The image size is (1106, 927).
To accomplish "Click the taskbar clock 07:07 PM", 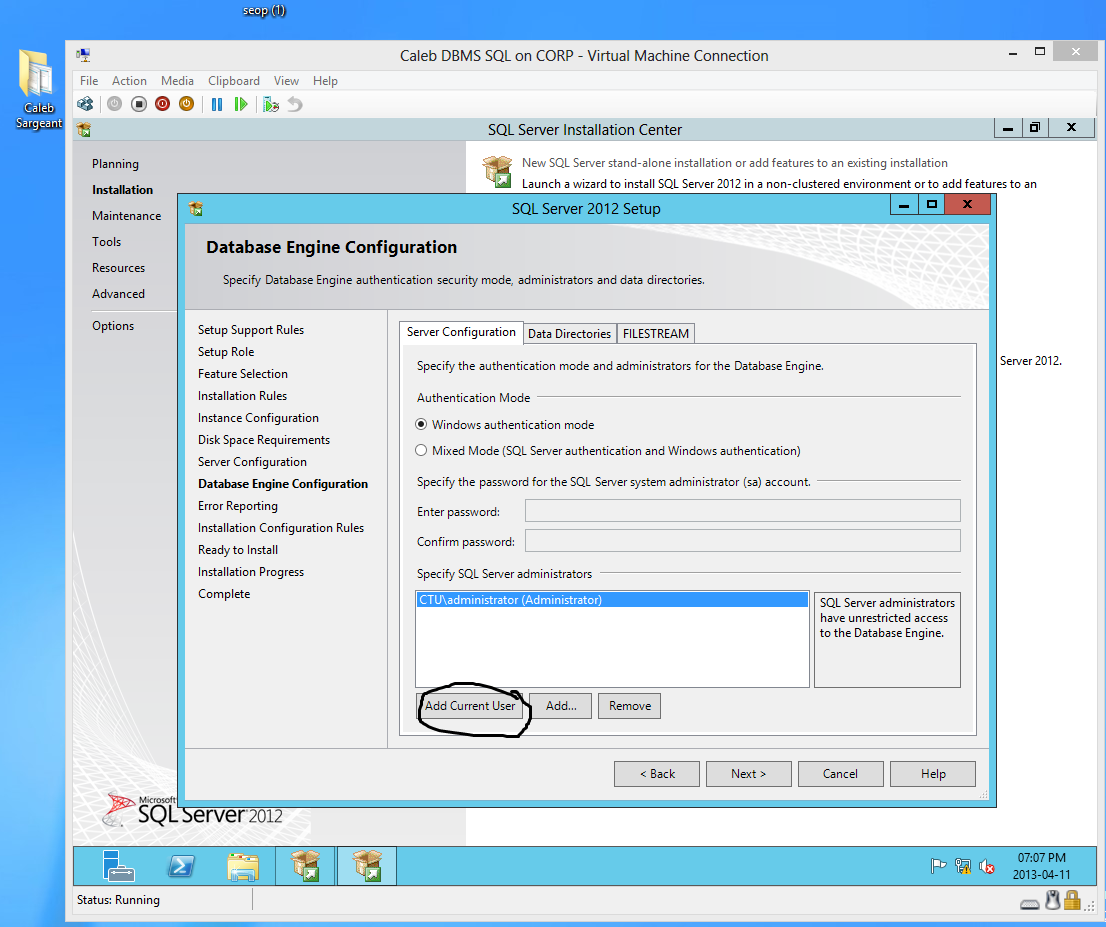I will click(1041, 858).
